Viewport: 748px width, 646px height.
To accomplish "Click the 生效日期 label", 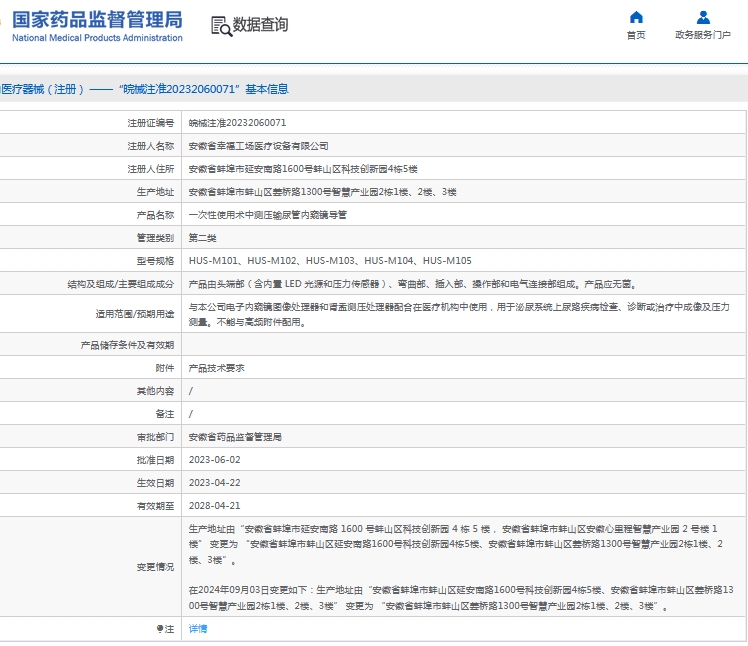I will [x=156, y=483].
